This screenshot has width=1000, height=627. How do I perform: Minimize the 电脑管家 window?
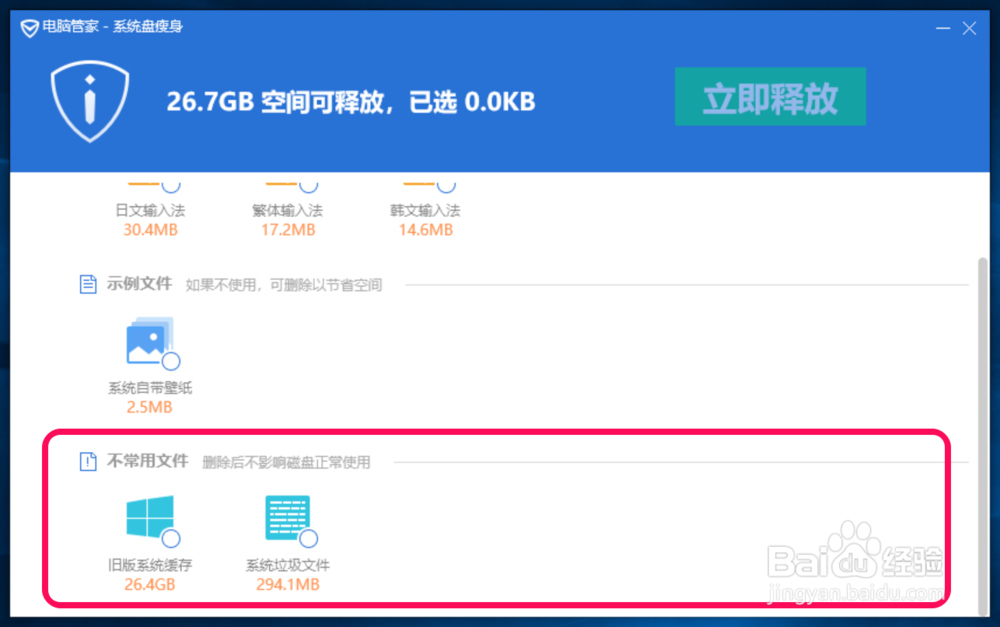click(x=942, y=28)
